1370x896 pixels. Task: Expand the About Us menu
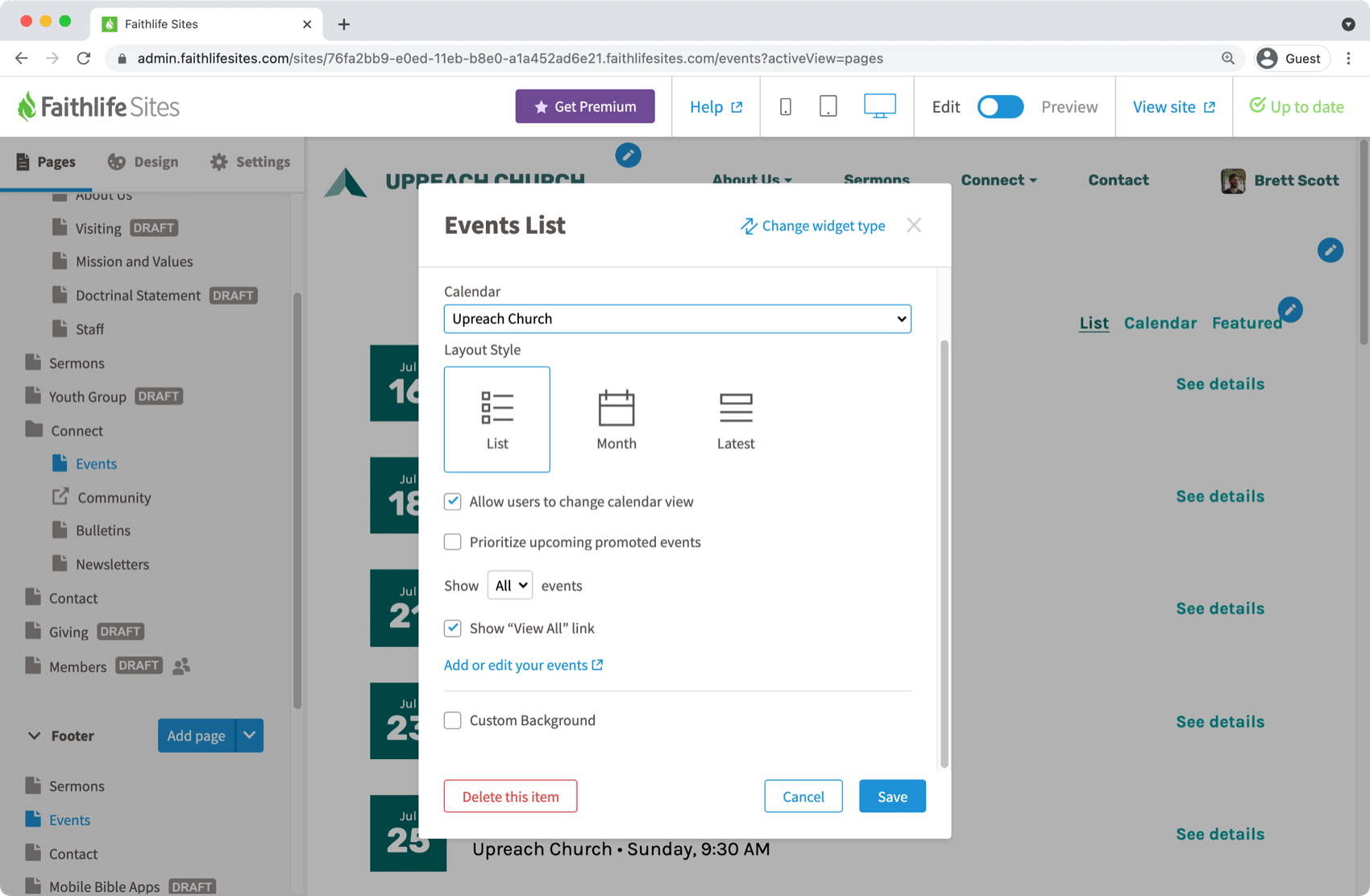752,180
